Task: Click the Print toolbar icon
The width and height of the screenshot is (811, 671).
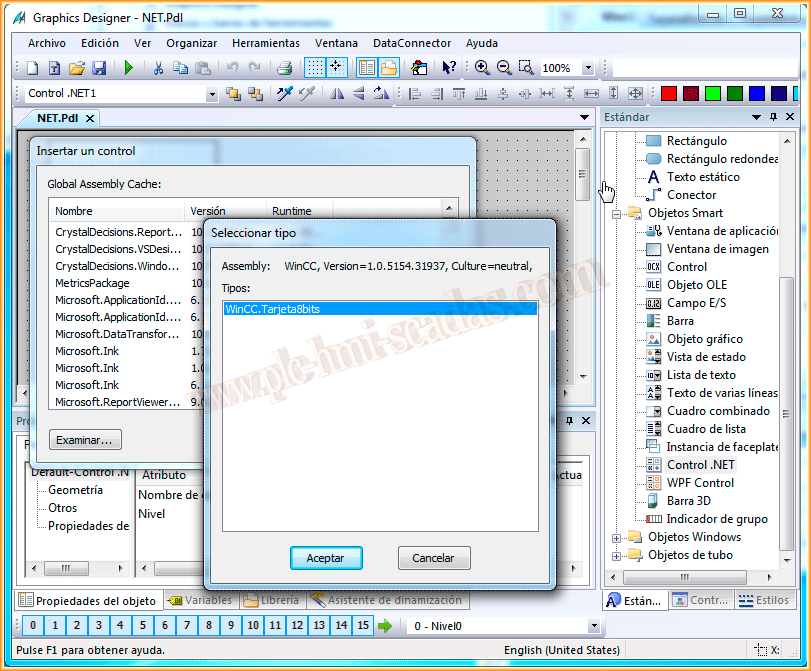Action: 284,68
